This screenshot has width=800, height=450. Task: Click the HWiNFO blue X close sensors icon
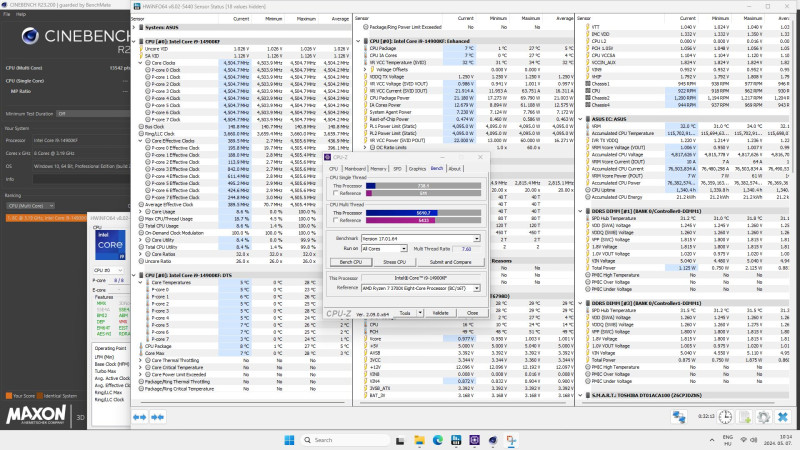[783, 417]
